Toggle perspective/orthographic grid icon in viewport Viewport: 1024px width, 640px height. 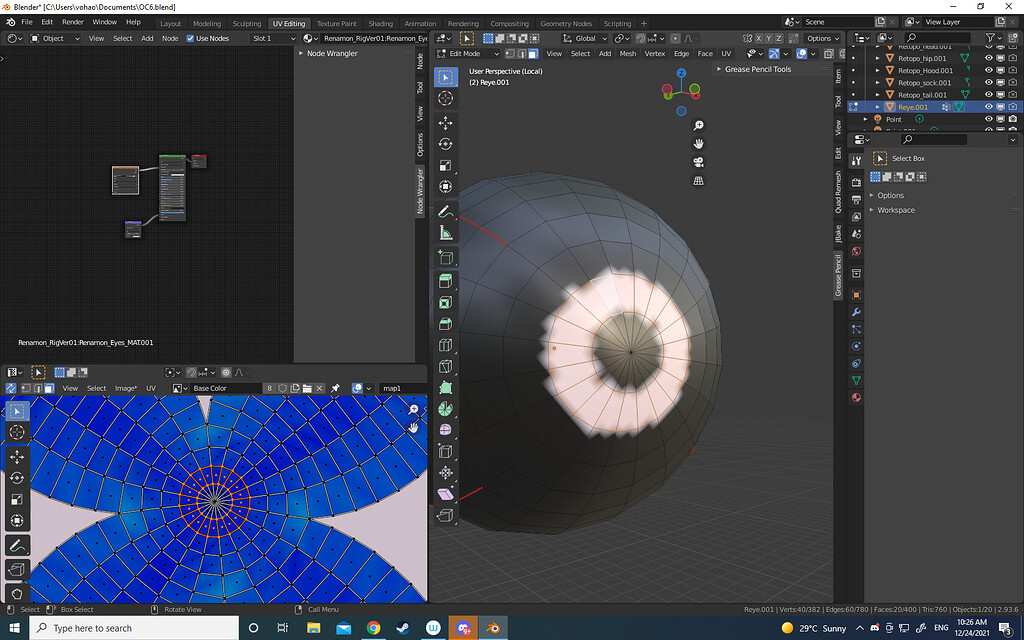(698, 181)
